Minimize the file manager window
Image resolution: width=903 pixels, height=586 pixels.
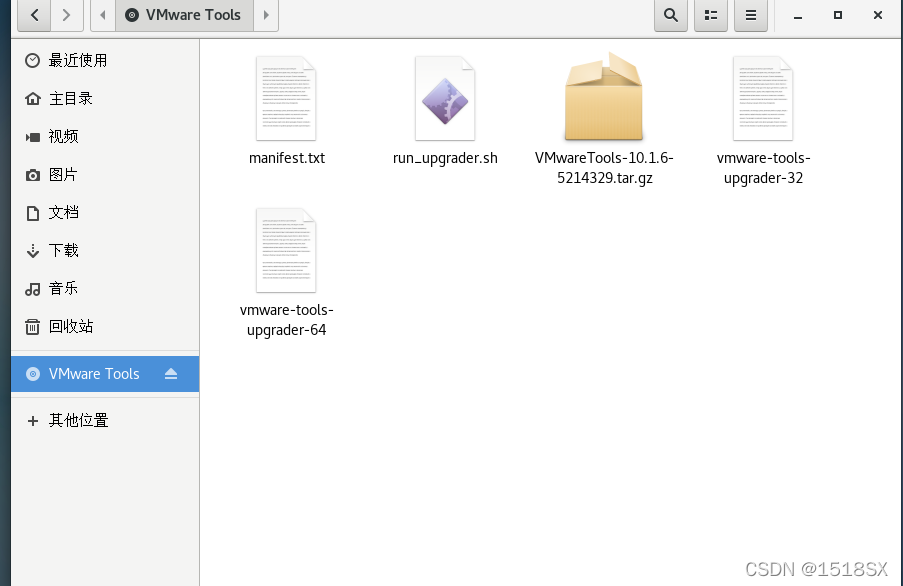pyautogui.click(x=798, y=16)
